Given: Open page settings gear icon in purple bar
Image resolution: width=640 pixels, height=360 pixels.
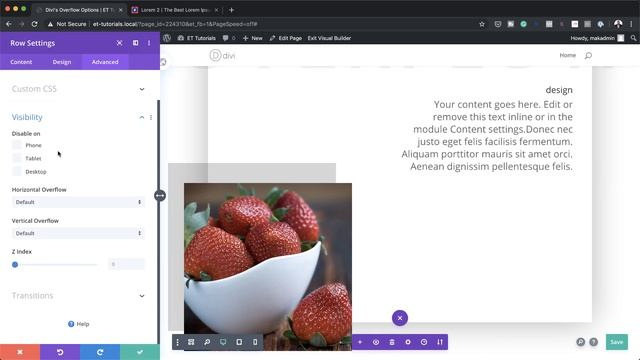Looking at the screenshot, I should [x=408, y=342].
